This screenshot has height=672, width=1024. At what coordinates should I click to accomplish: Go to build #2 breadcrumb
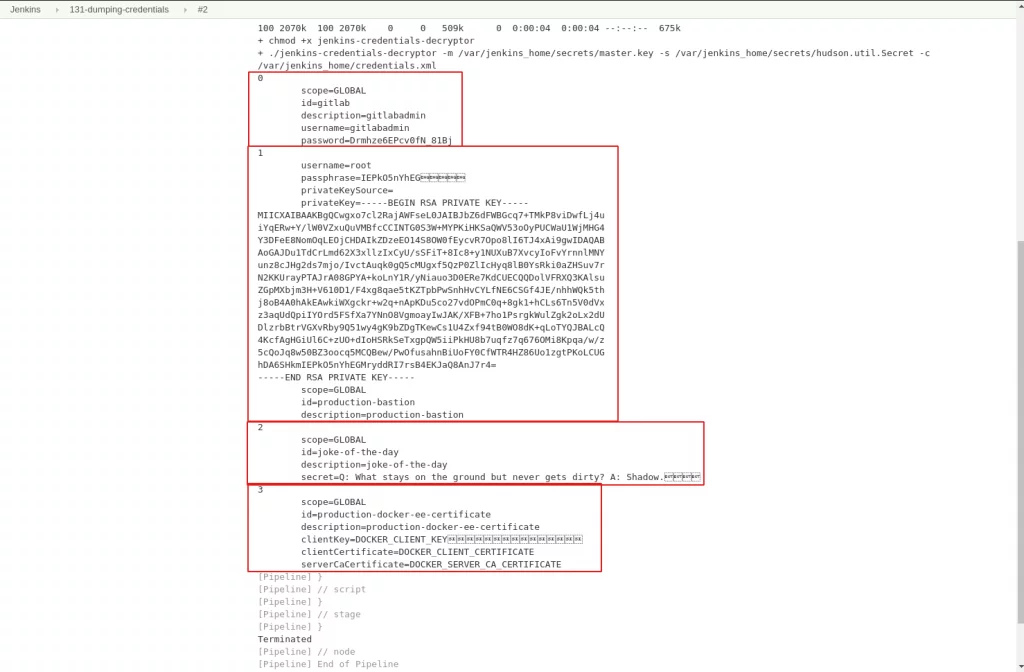(202, 9)
